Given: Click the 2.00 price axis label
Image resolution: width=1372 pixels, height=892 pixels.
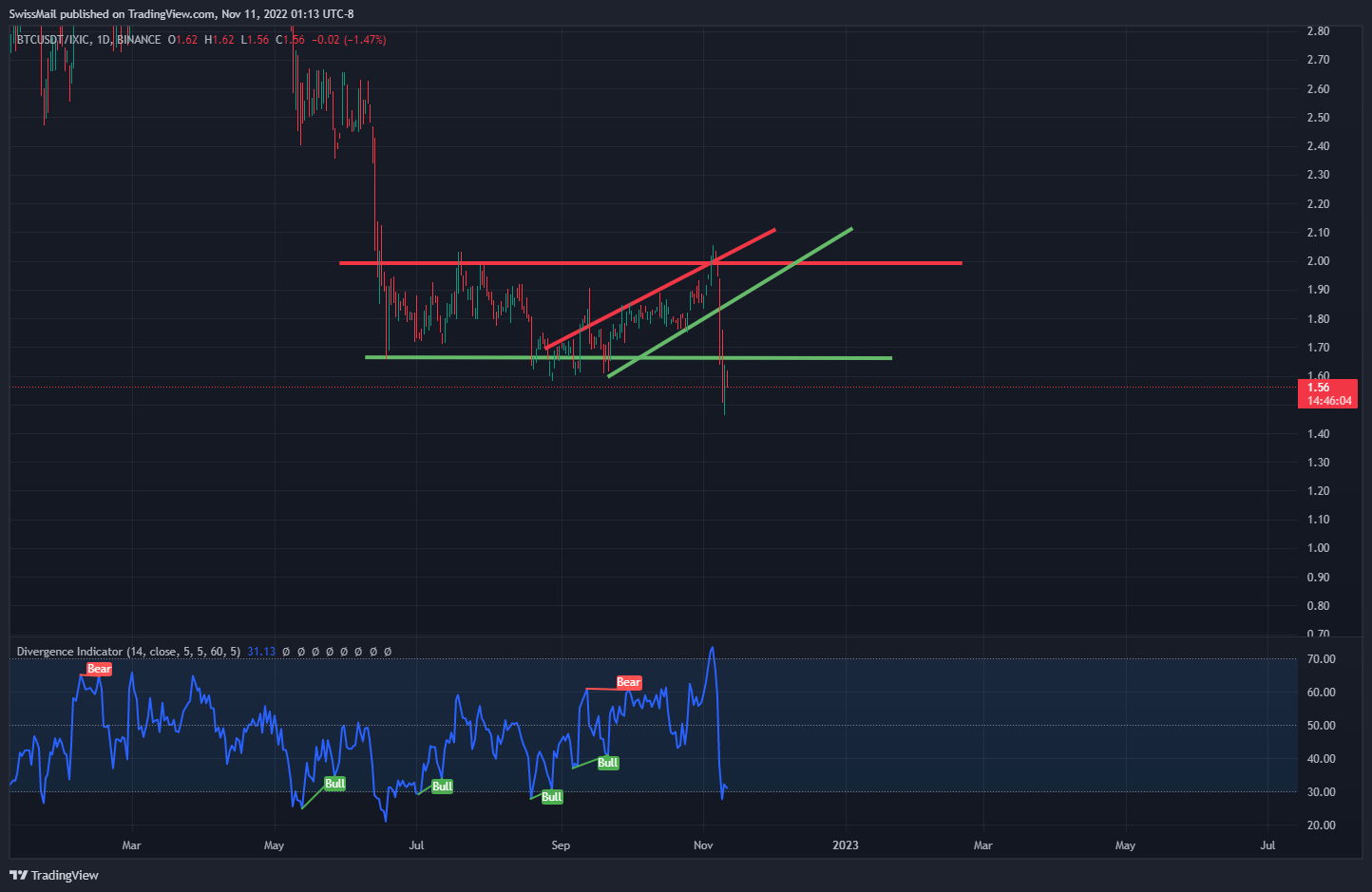Looking at the screenshot, I should (x=1318, y=261).
